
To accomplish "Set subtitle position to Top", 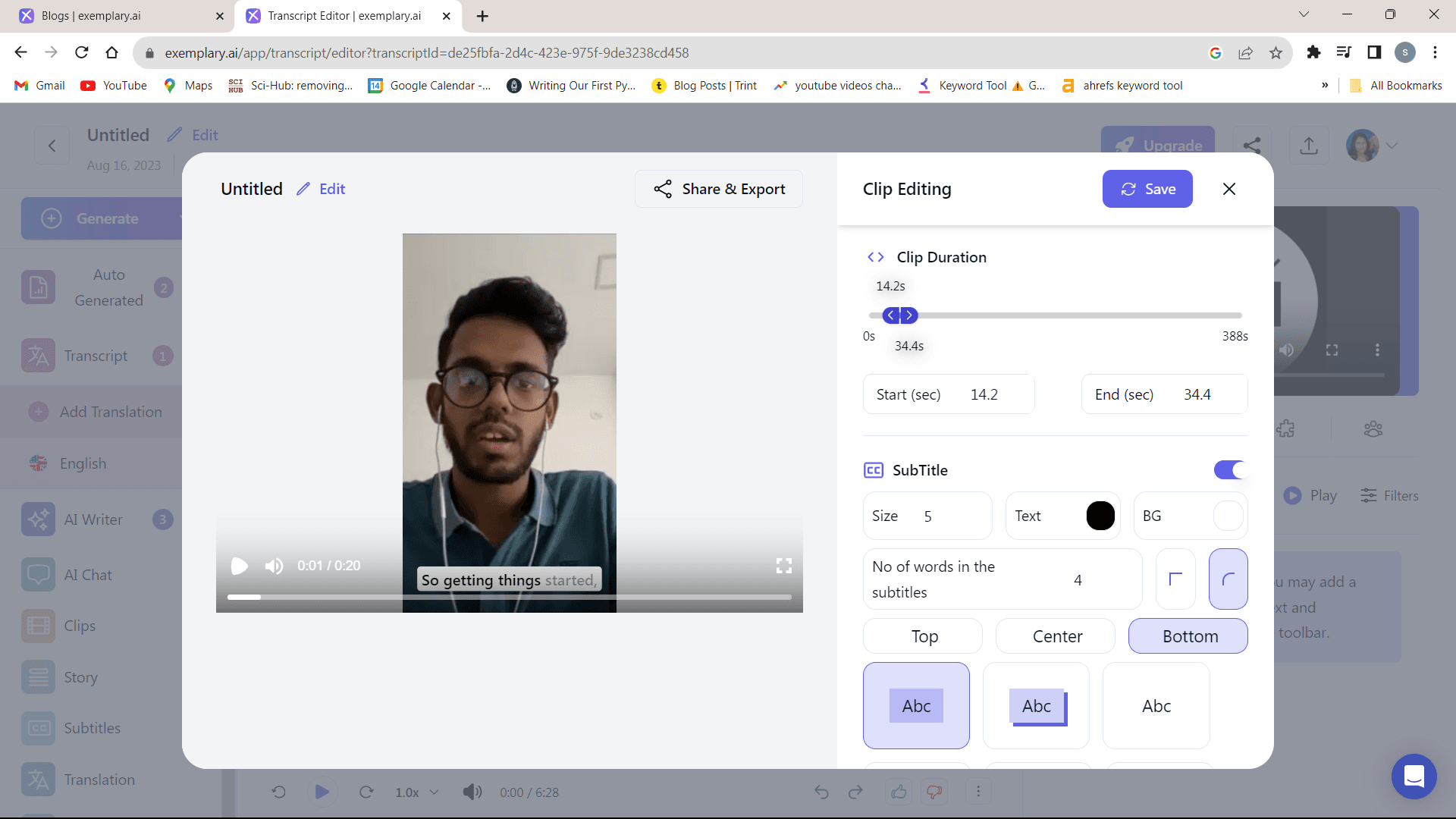I will [x=923, y=636].
